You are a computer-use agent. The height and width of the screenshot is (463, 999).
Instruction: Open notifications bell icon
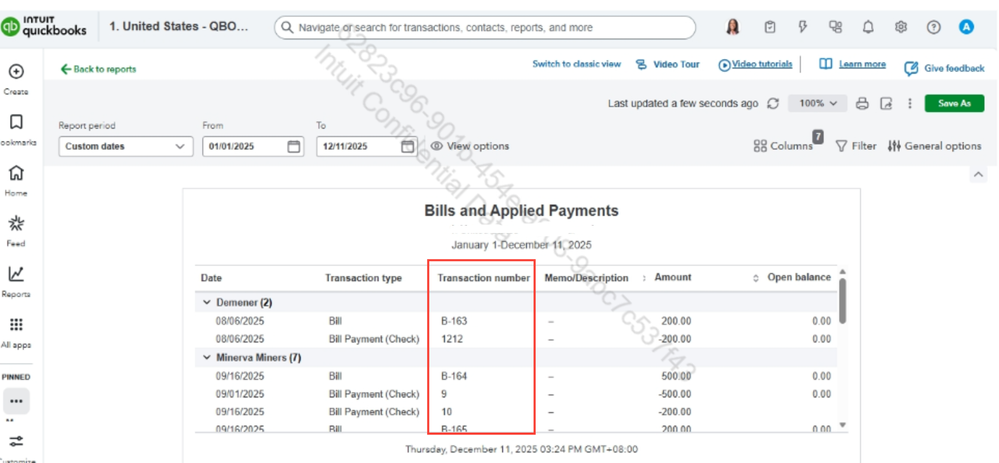[868, 27]
